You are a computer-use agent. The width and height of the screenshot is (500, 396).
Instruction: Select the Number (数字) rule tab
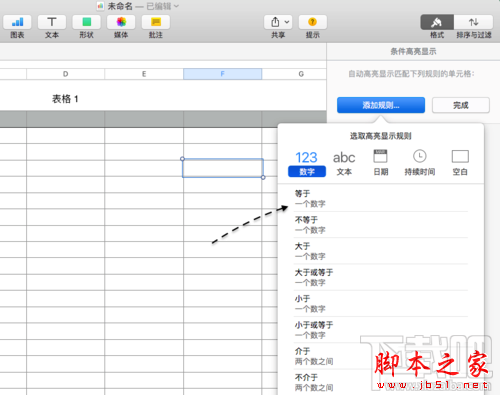[x=307, y=163]
